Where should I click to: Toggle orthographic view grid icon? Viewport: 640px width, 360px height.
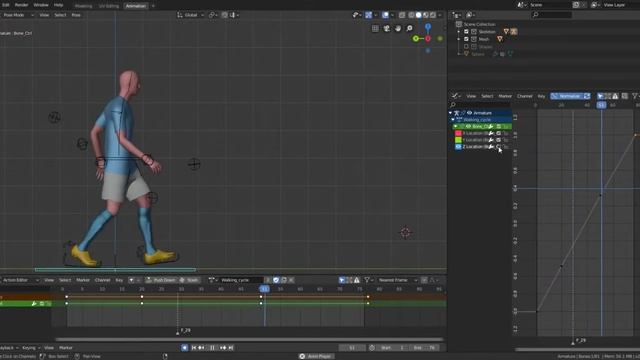pyautogui.click(x=375, y=28)
